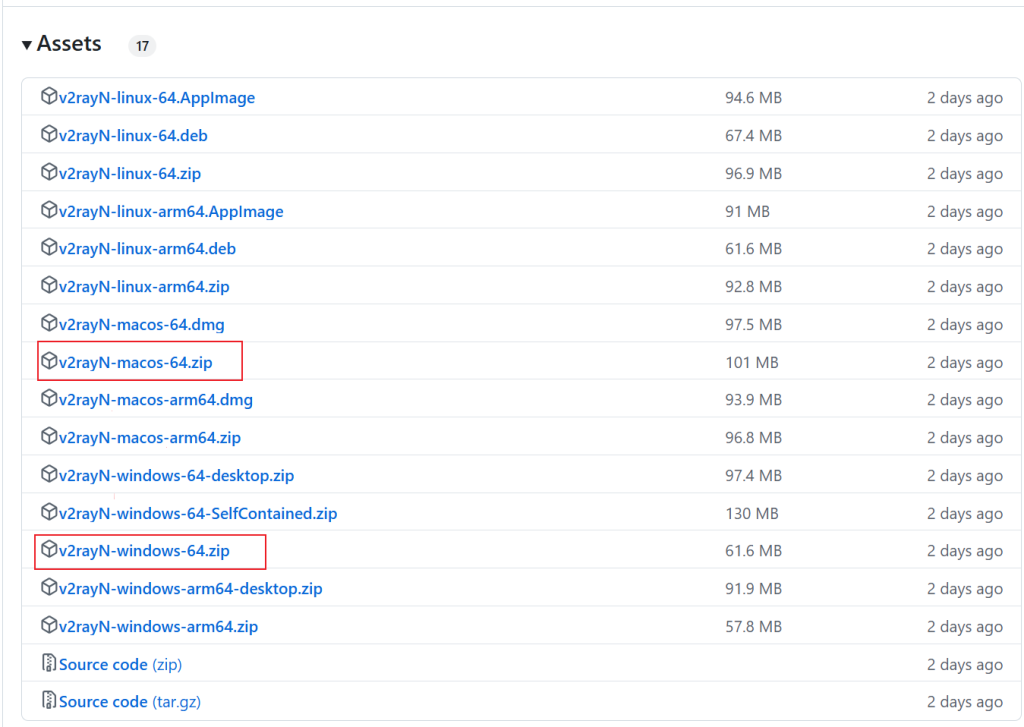
Task: Click package icon beside v2rayN-linux-arm64.deb
Action: click(x=49, y=248)
